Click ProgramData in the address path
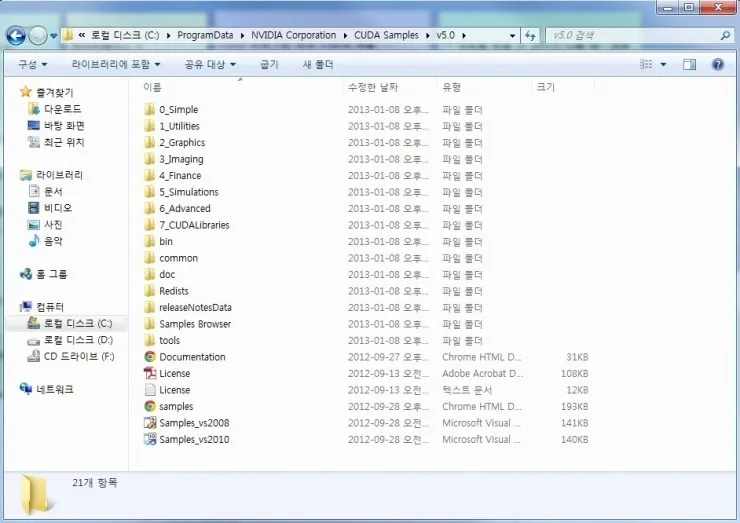This screenshot has width=740, height=523. click(x=205, y=35)
